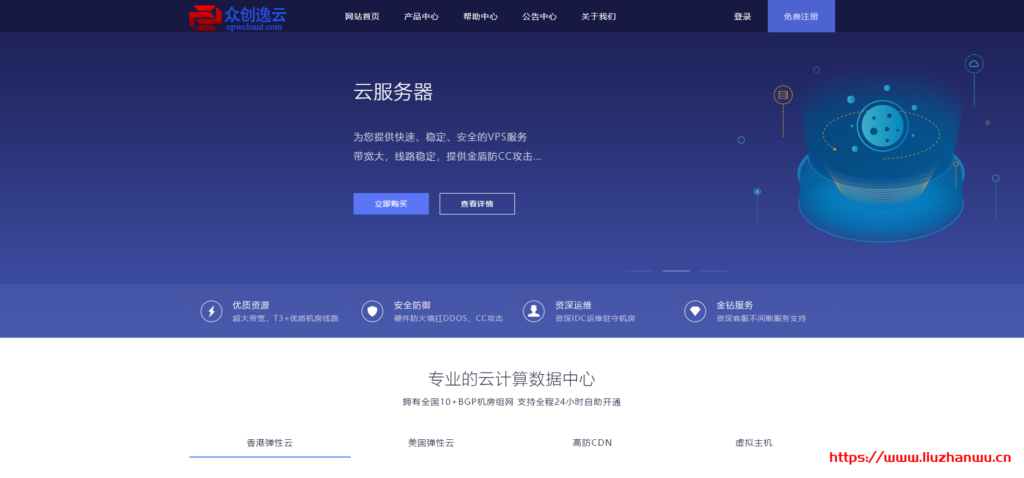The width and height of the screenshot is (1024, 478).
Task: Click the person icon beside 资深运维
Action: coord(534,311)
